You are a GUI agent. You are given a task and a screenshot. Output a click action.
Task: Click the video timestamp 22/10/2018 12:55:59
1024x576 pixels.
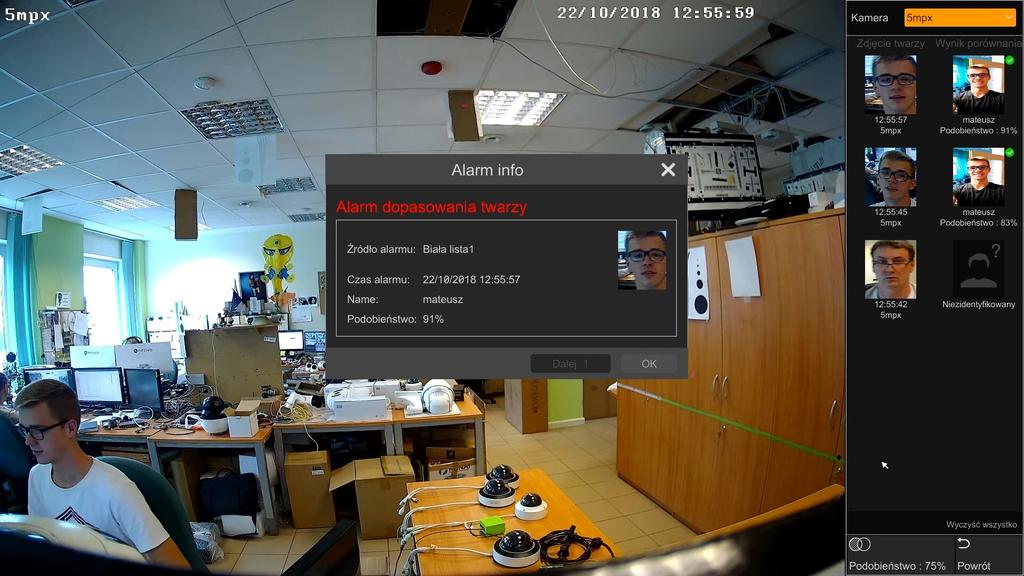656,12
